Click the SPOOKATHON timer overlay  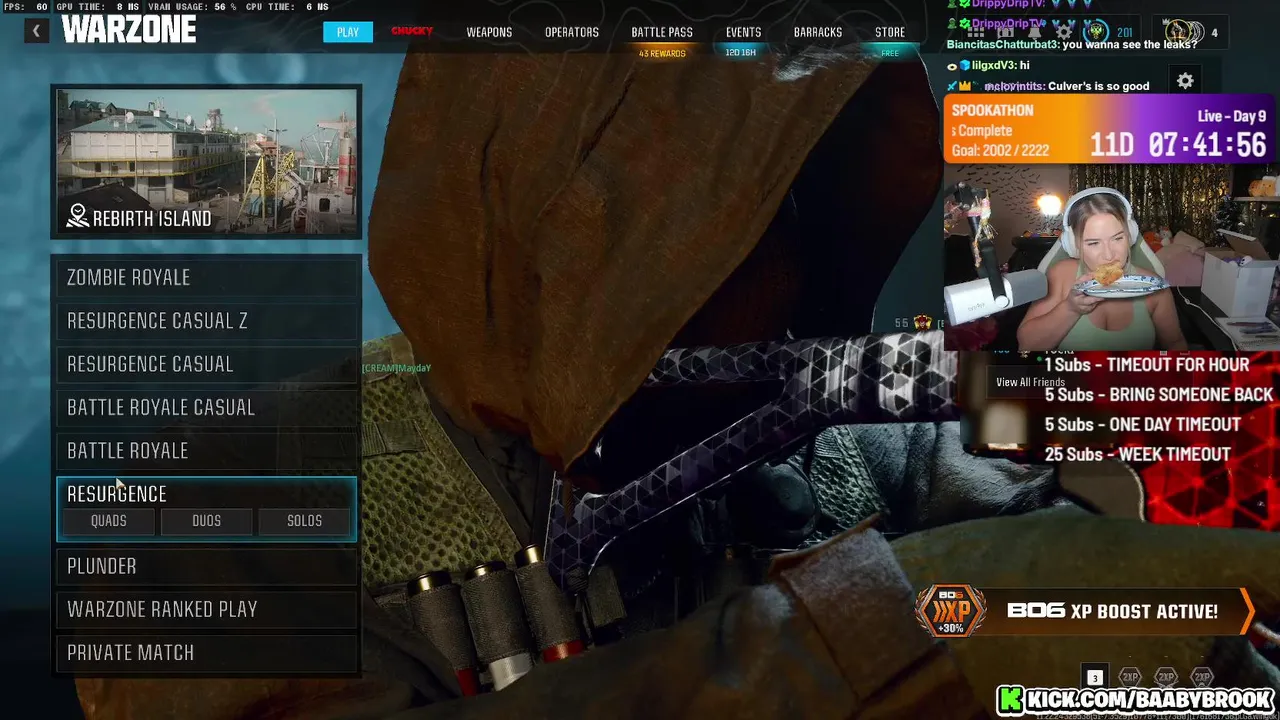(x=1111, y=130)
